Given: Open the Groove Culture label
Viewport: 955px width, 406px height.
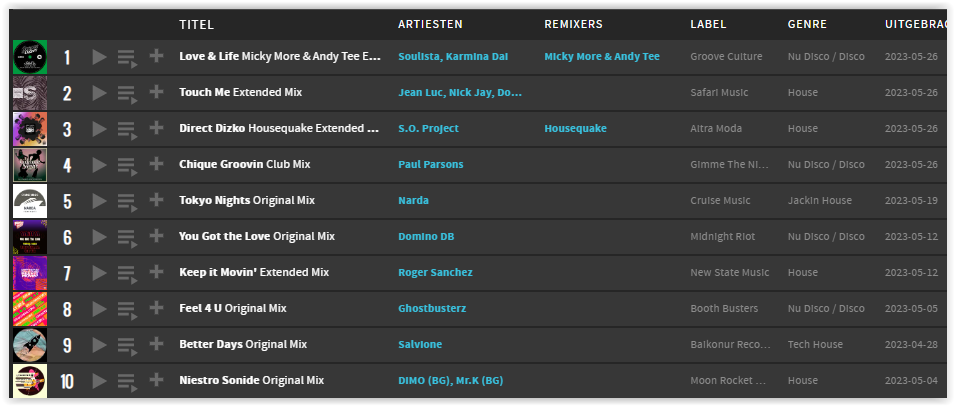Looking at the screenshot, I should tap(726, 57).
